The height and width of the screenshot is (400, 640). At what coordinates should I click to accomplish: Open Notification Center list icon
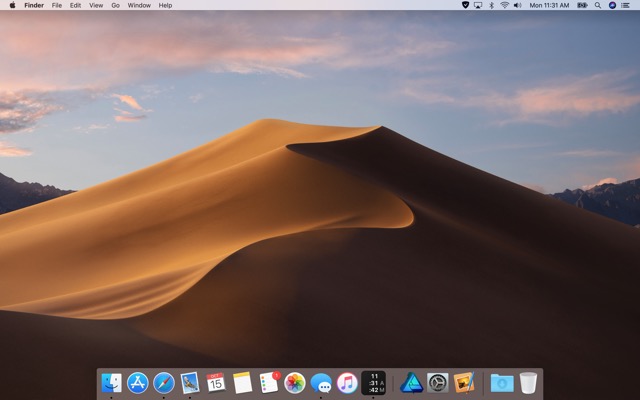tap(625, 5)
